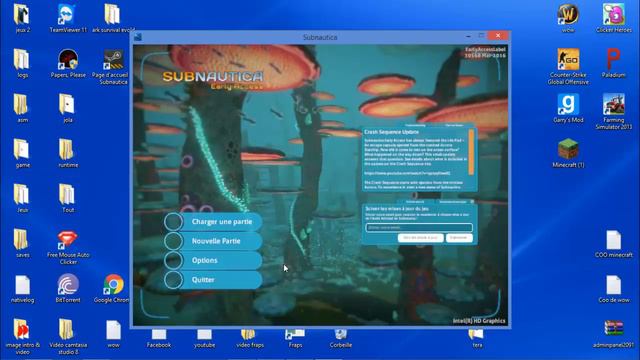Viewport: 640px width, 360px height.
Task: Click the orange news panel scrollbar
Action: point(471,151)
